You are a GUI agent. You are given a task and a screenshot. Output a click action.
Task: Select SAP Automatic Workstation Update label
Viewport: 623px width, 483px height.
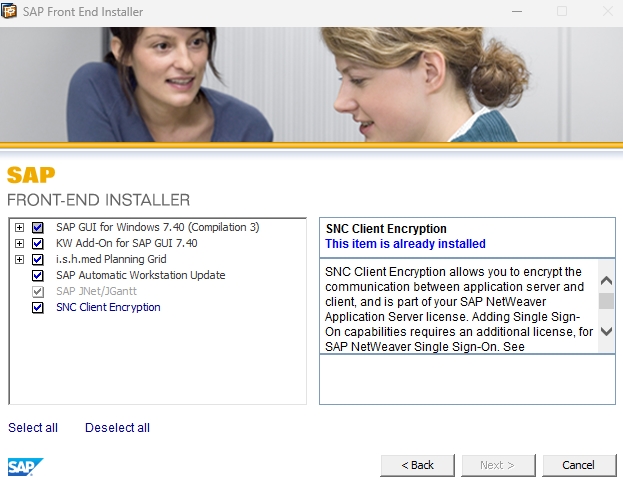click(x=140, y=275)
